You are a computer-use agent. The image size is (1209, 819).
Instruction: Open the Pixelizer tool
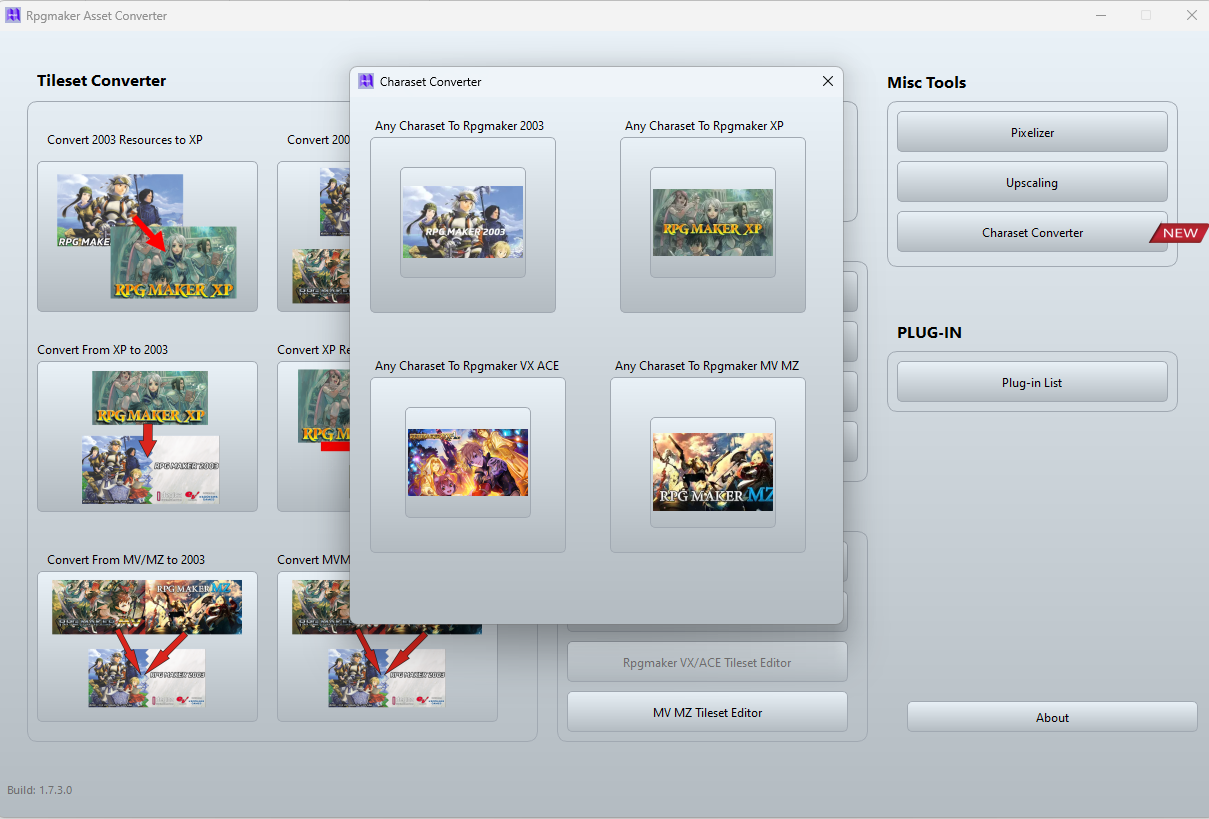point(1032,132)
